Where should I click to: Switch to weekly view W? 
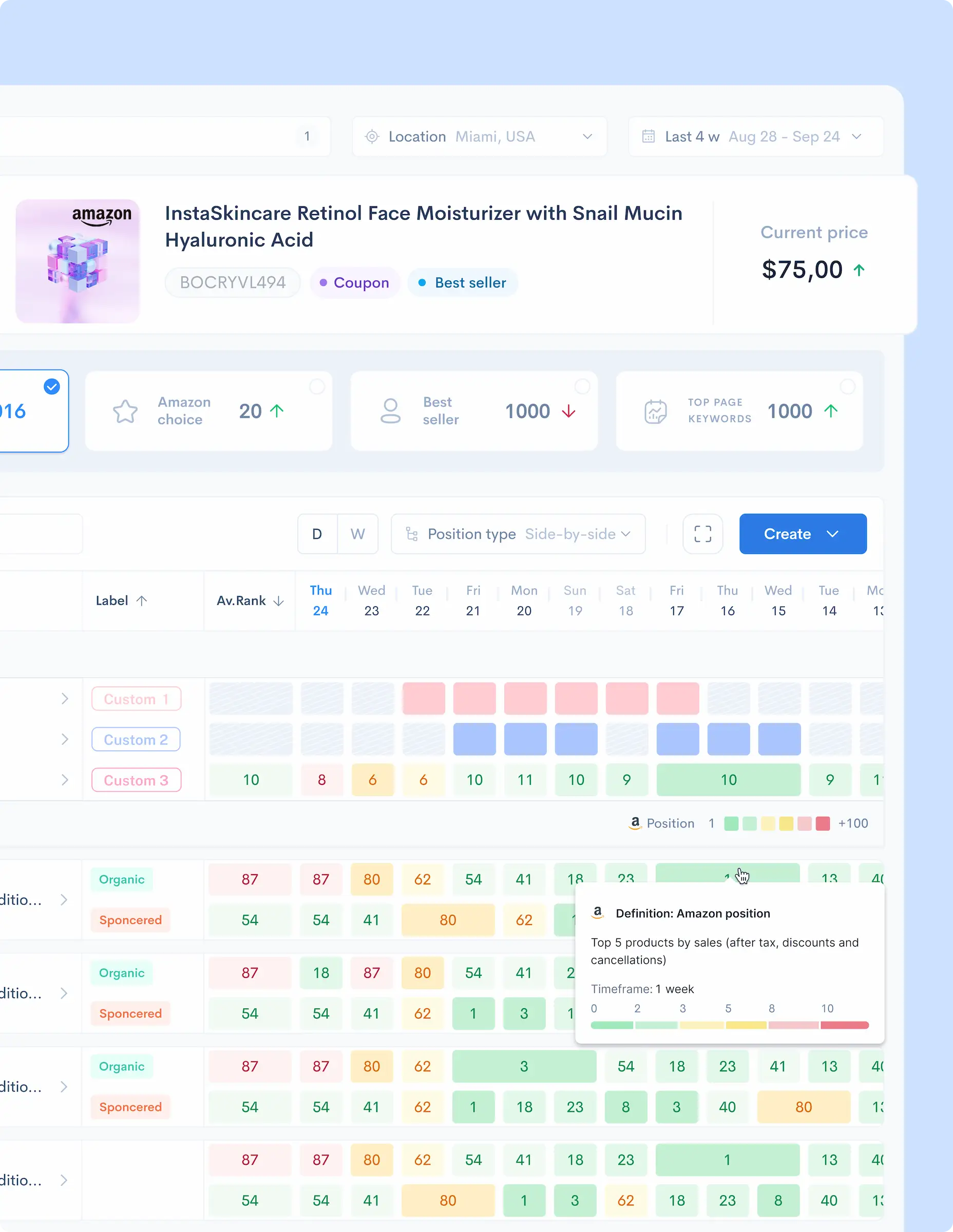click(358, 534)
